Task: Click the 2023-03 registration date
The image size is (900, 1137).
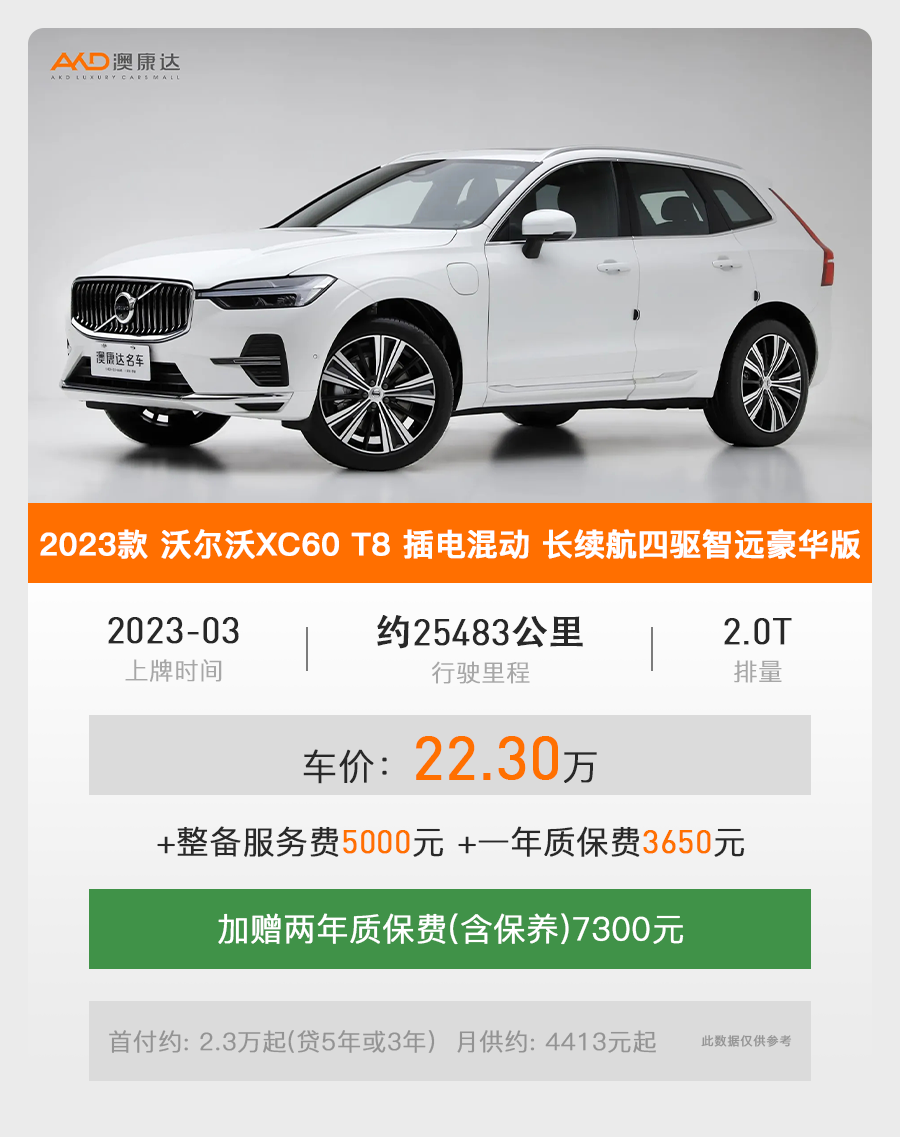Action: [x=173, y=631]
